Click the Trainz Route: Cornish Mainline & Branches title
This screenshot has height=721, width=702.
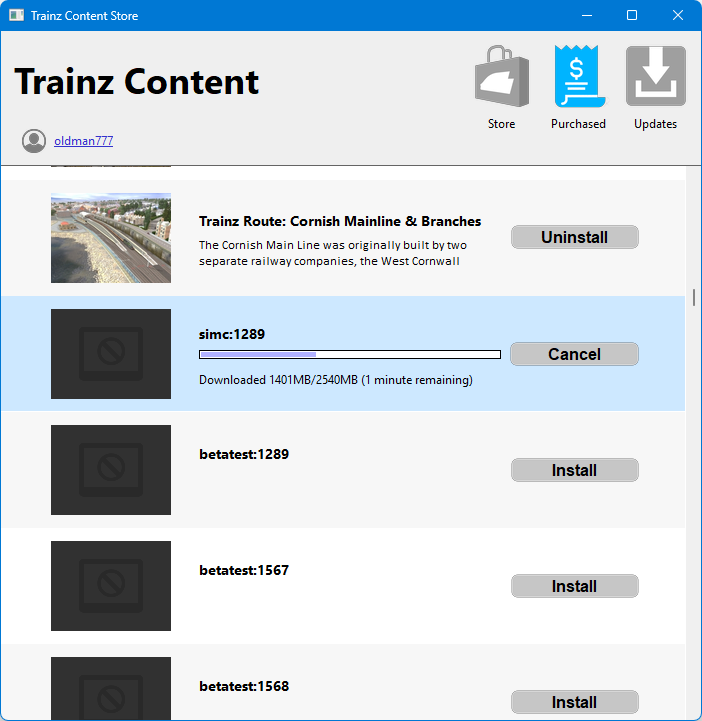pos(340,221)
